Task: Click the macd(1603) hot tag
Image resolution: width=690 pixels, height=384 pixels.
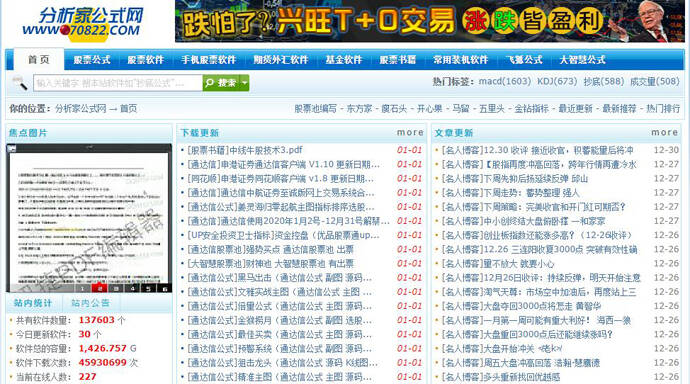Action: point(505,81)
